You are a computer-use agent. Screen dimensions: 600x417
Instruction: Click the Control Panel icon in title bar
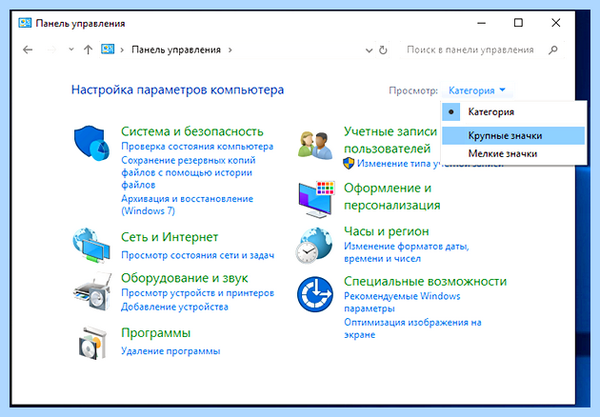[x=24, y=23]
